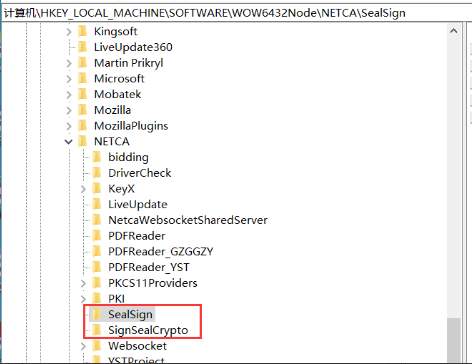Screen dimensions: 472x364
Task: Click the MozillaPlugins folder icon
Action: coord(83,126)
